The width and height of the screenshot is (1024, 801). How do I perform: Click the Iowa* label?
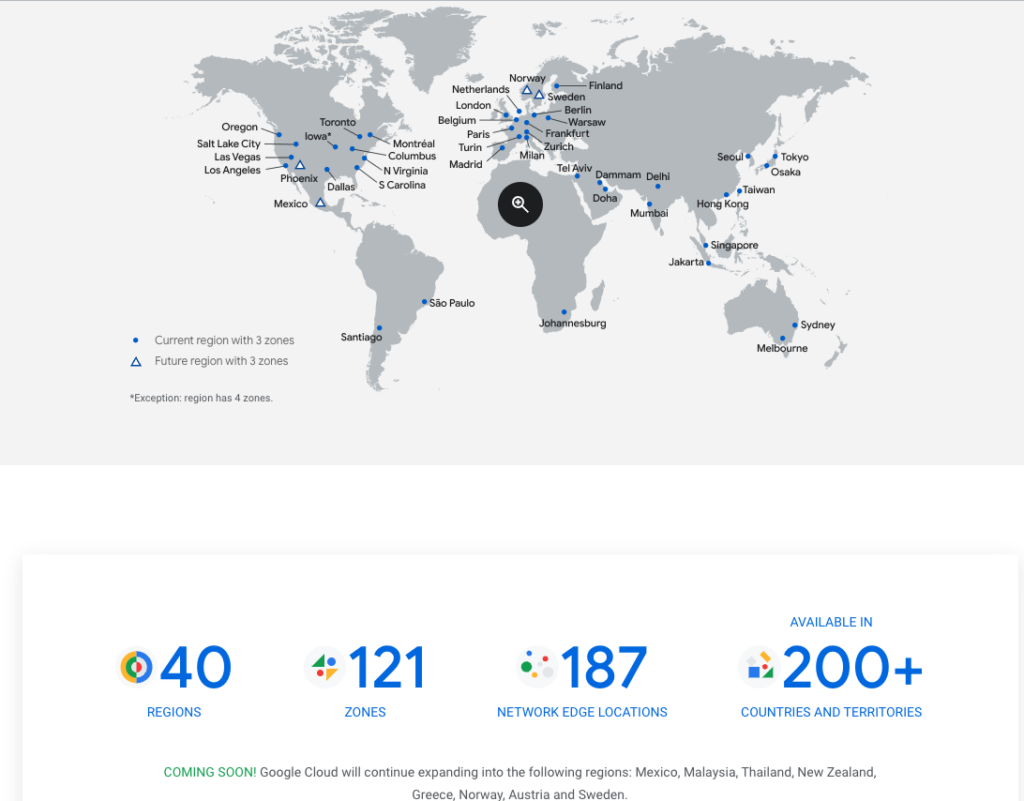point(317,136)
